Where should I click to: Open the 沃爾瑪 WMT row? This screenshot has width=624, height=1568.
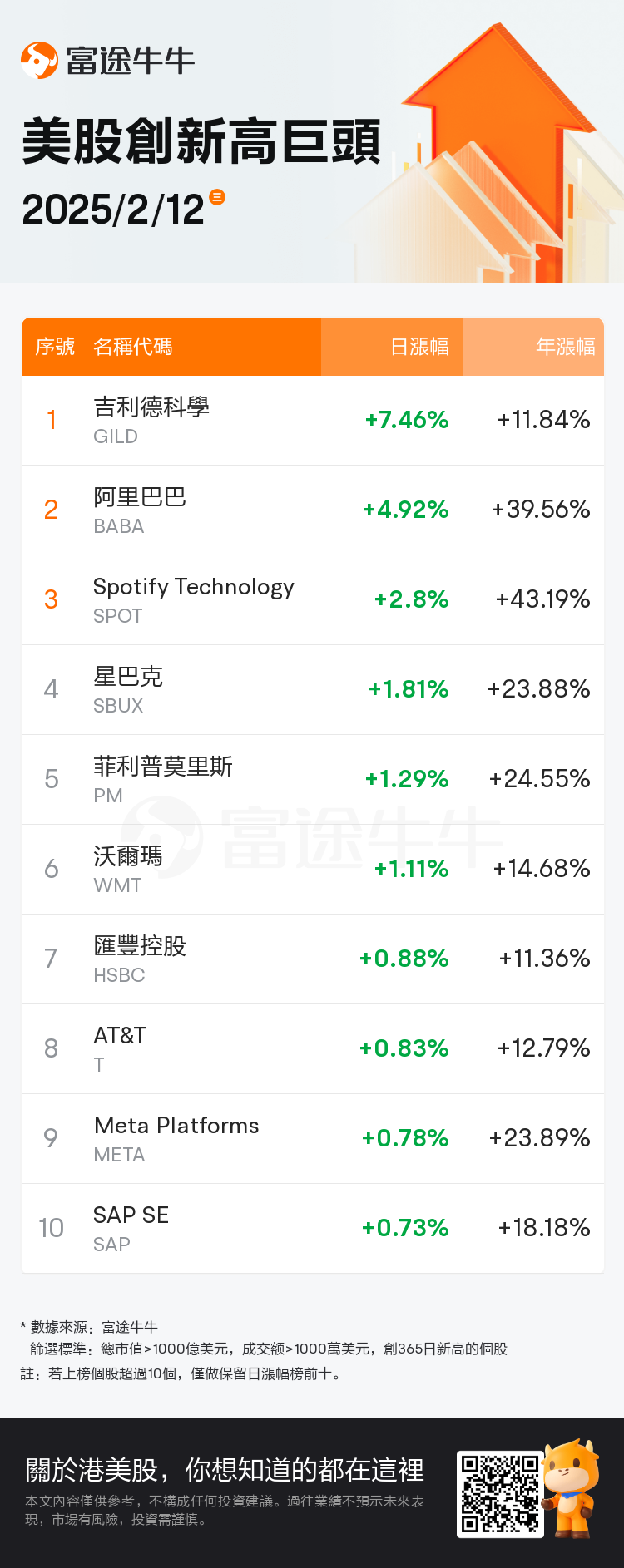(313, 870)
